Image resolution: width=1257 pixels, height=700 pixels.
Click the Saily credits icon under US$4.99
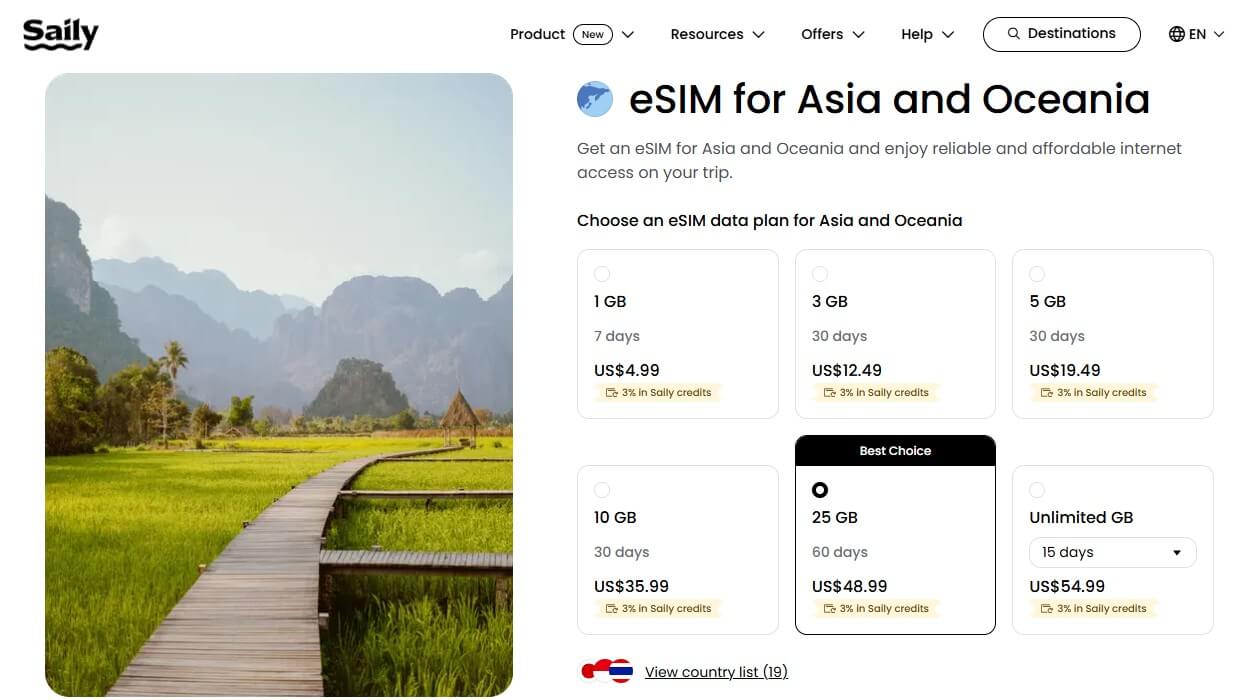click(x=612, y=393)
